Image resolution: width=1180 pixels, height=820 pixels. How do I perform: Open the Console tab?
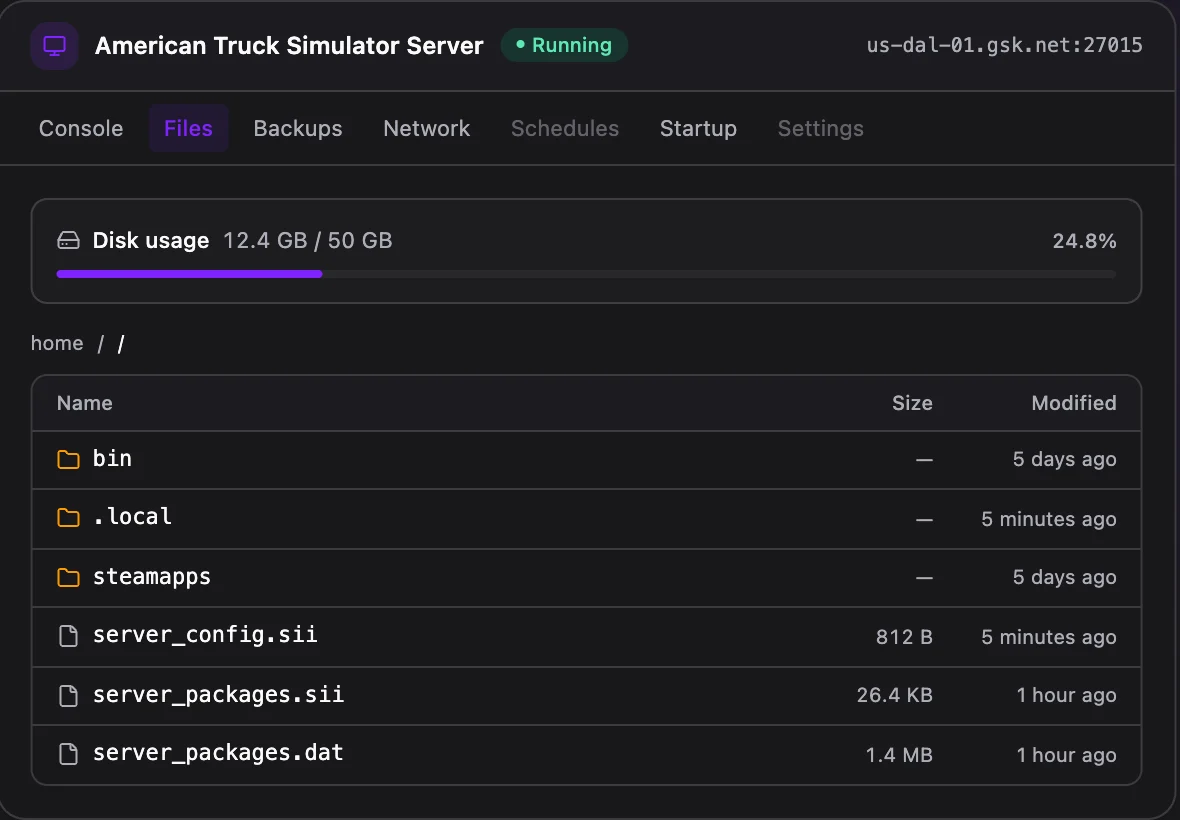coord(81,129)
